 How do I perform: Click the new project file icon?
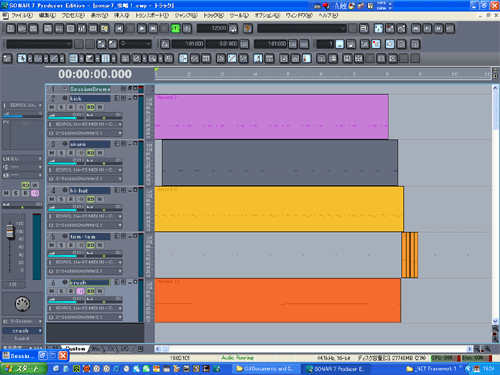pyautogui.click(x=11, y=29)
